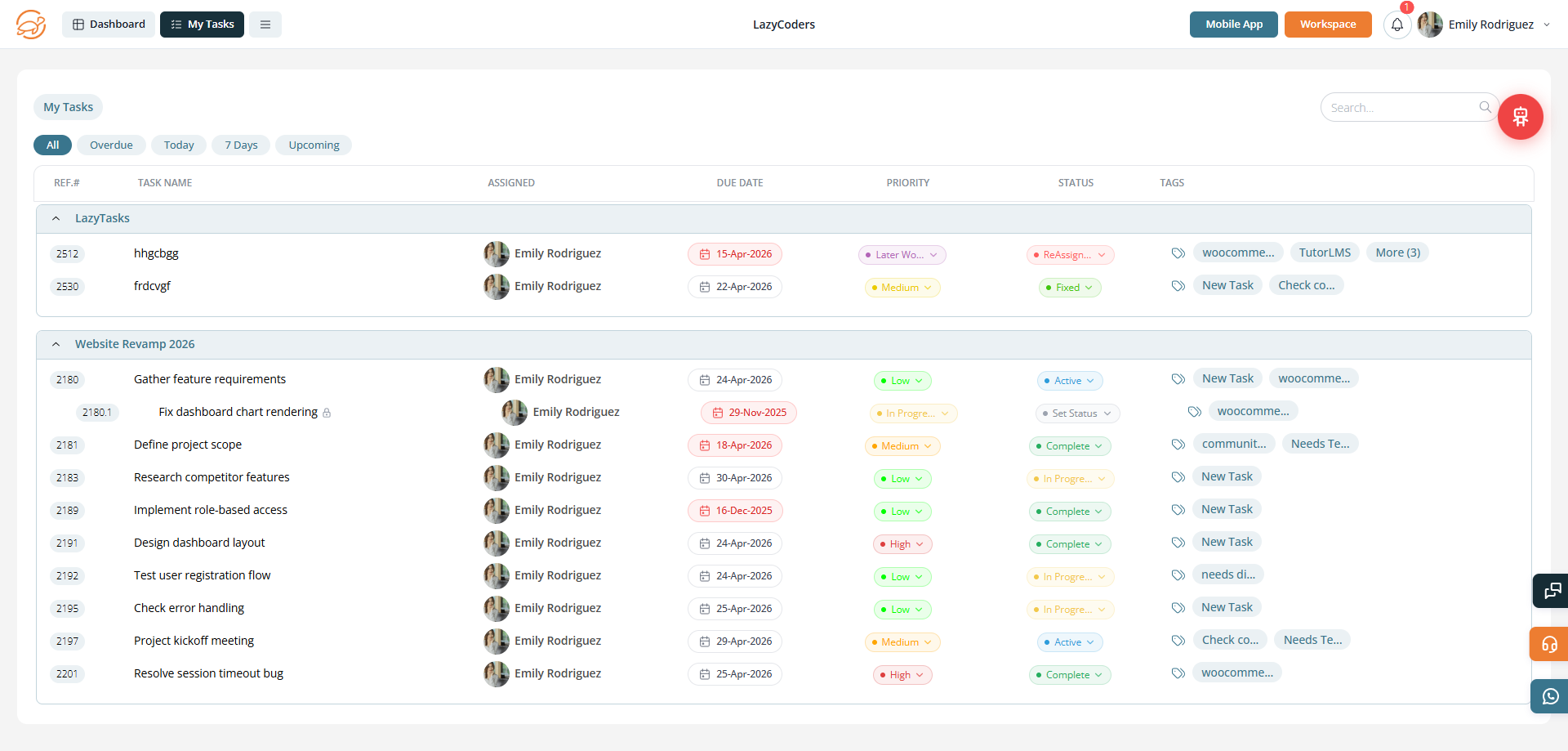The width and height of the screenshot is (1568, 751).
Task: Collapse the Website Revamp 2026 group
Action: point(56,344)
